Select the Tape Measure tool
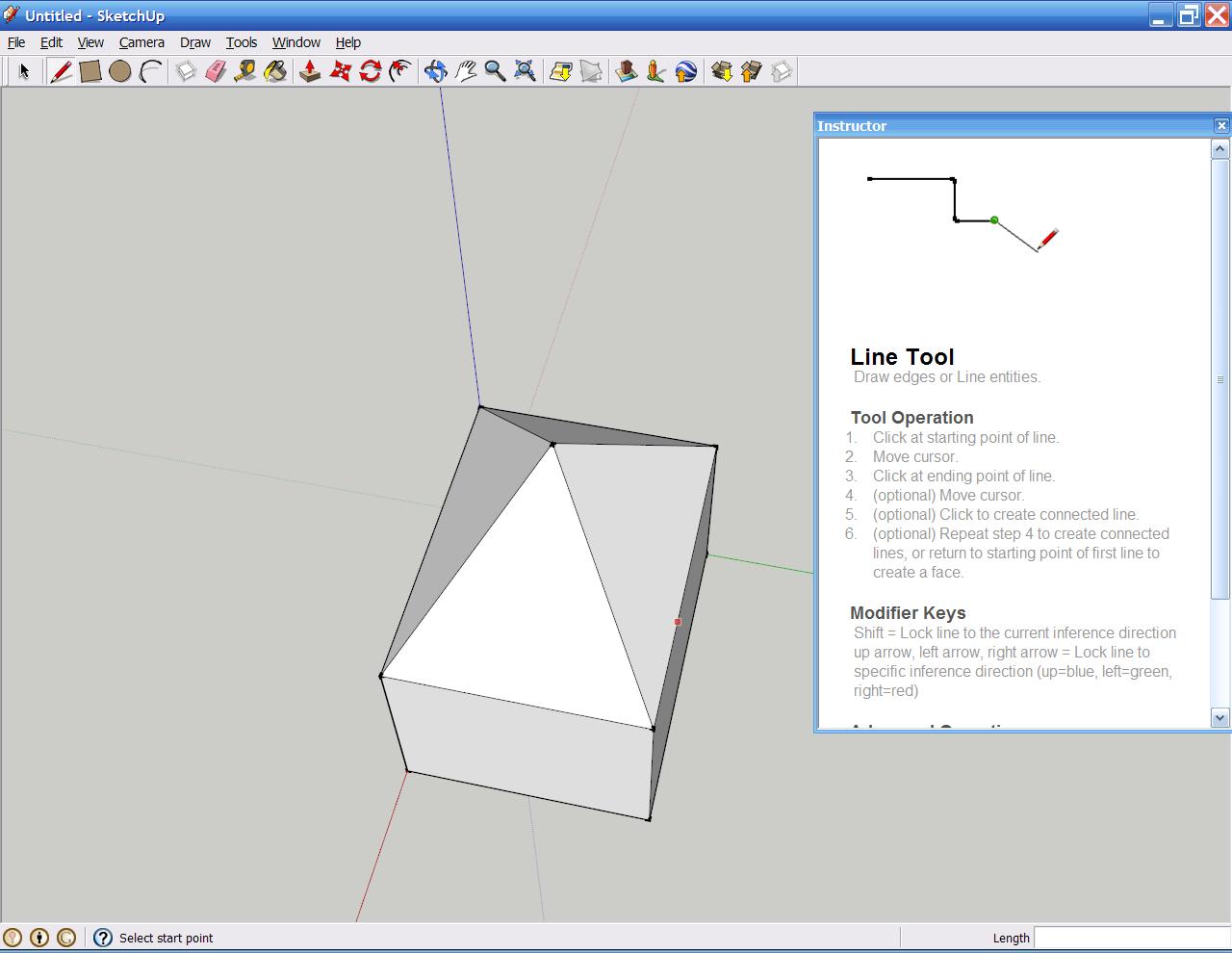 coord(244,71)
